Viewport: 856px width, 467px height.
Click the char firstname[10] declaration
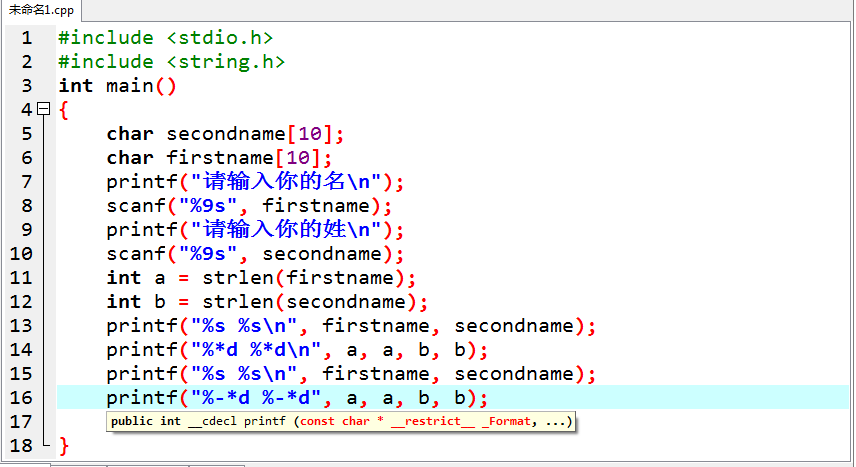coord(219,158)
